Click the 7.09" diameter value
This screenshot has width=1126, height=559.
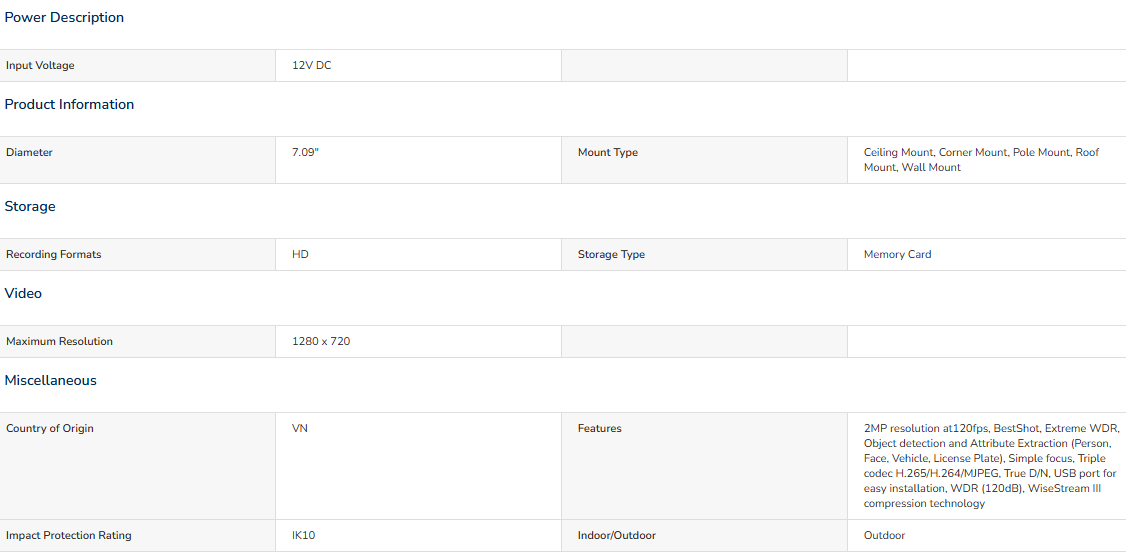pos(305,152)
